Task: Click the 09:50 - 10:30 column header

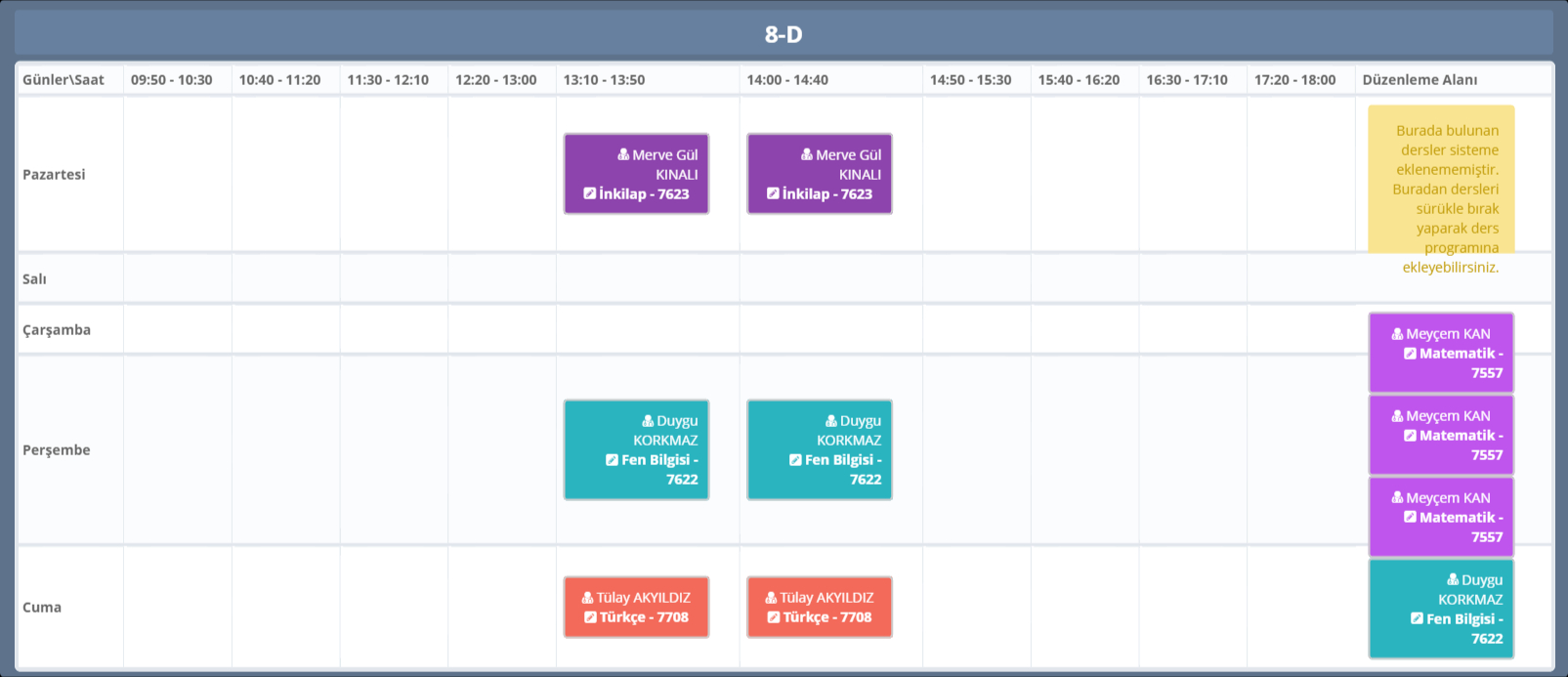Action: coord(172,80)
